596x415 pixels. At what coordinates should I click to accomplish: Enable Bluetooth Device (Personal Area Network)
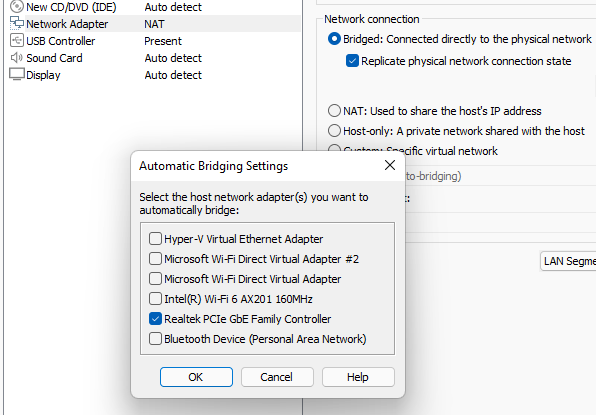pyautogui.click(x=155, y=339)
